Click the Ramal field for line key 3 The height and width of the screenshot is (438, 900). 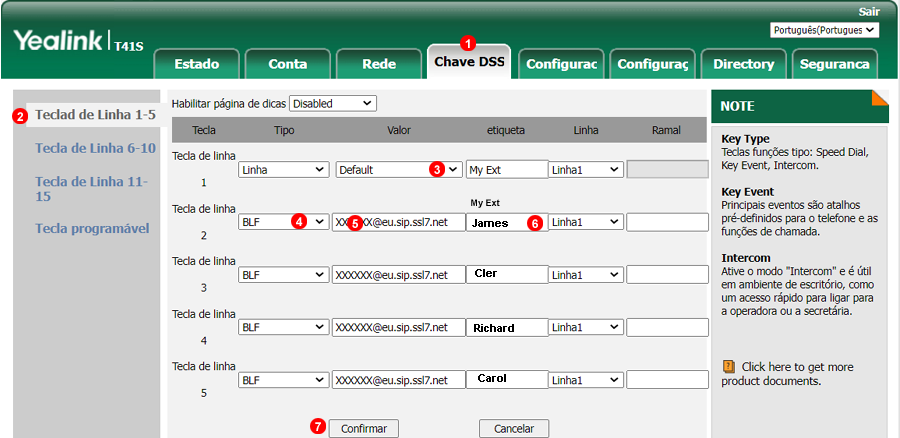click(667, 275)
